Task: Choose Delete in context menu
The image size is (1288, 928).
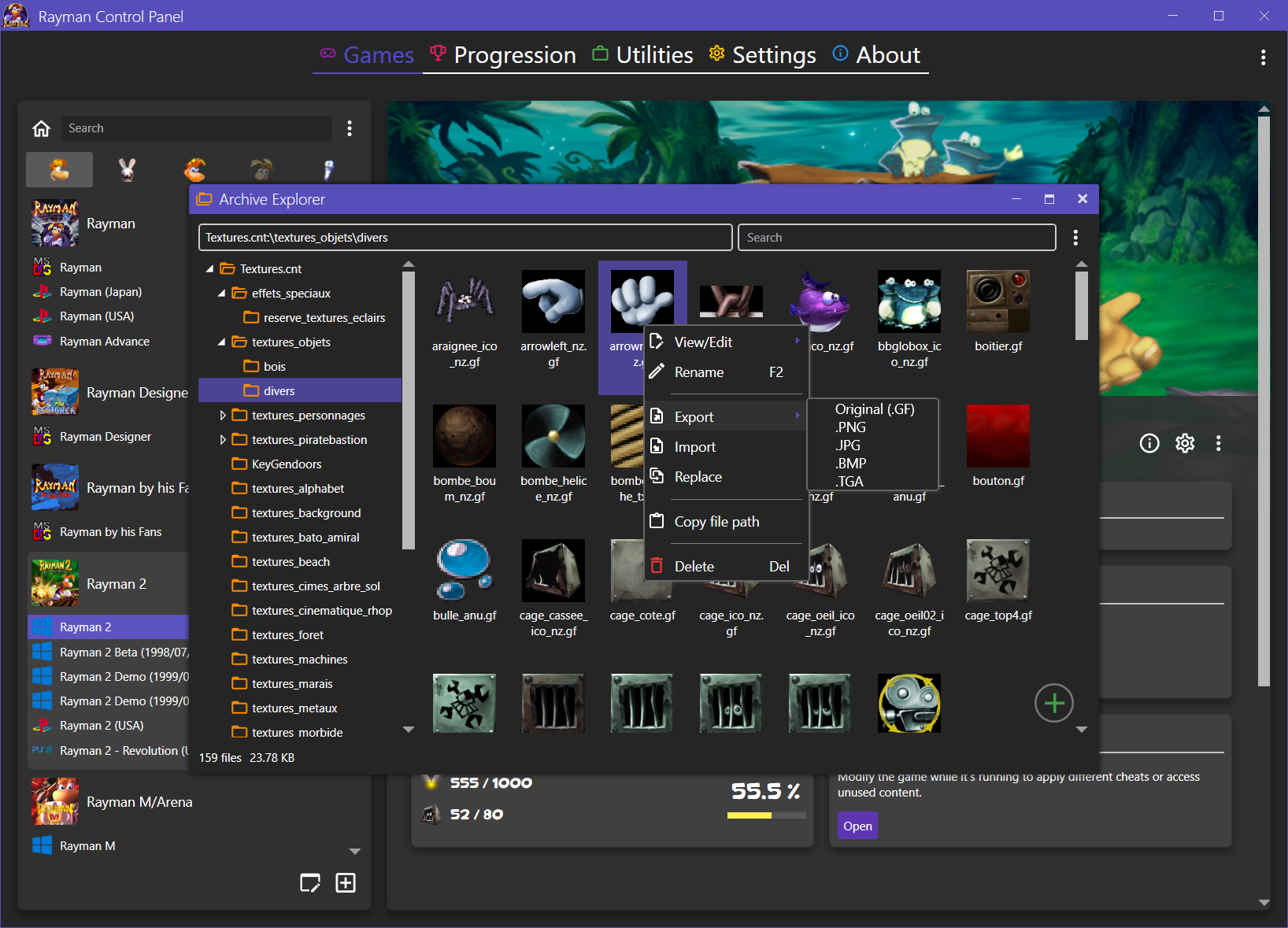Action: click(x=726, y=566)
